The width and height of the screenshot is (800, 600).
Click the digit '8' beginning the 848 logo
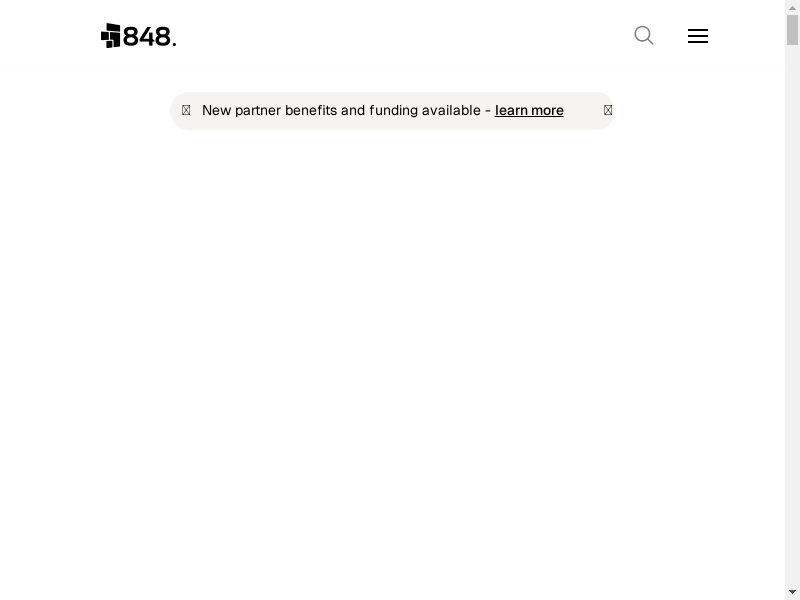coord(131,37)
